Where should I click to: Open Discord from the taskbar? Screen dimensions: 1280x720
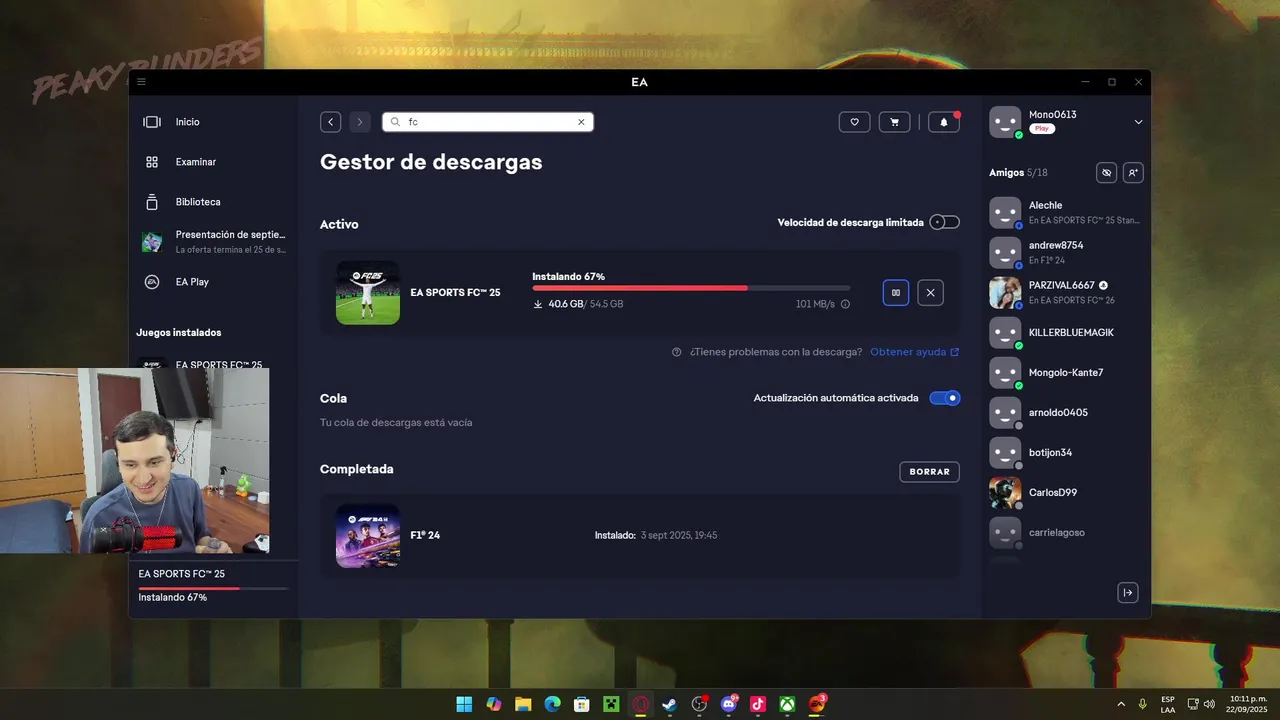pos(729,704)
